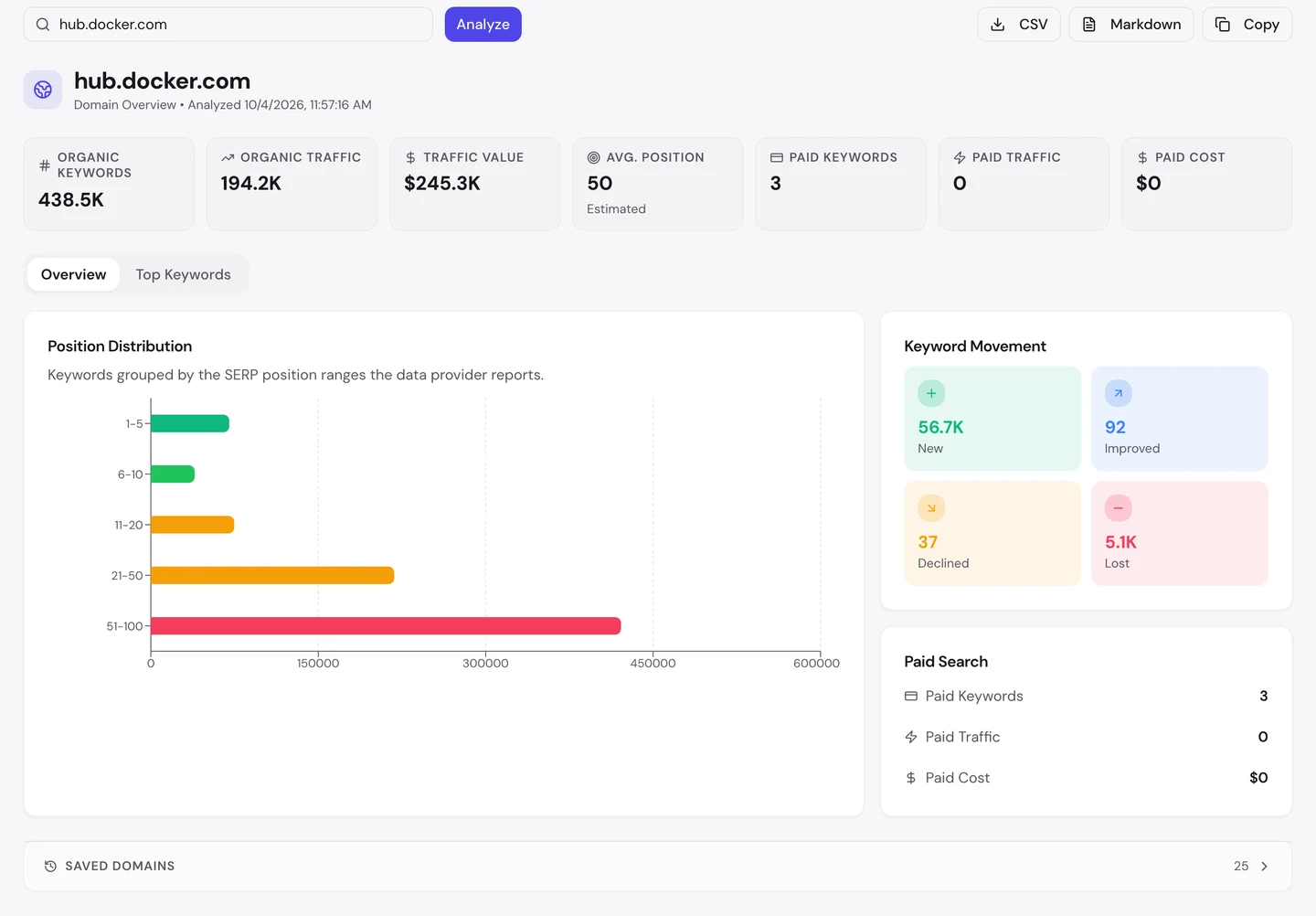Click the lightning icon on Paid Traffic stat card
Viewport: 1316px width, 916px height.
(960, 157)
